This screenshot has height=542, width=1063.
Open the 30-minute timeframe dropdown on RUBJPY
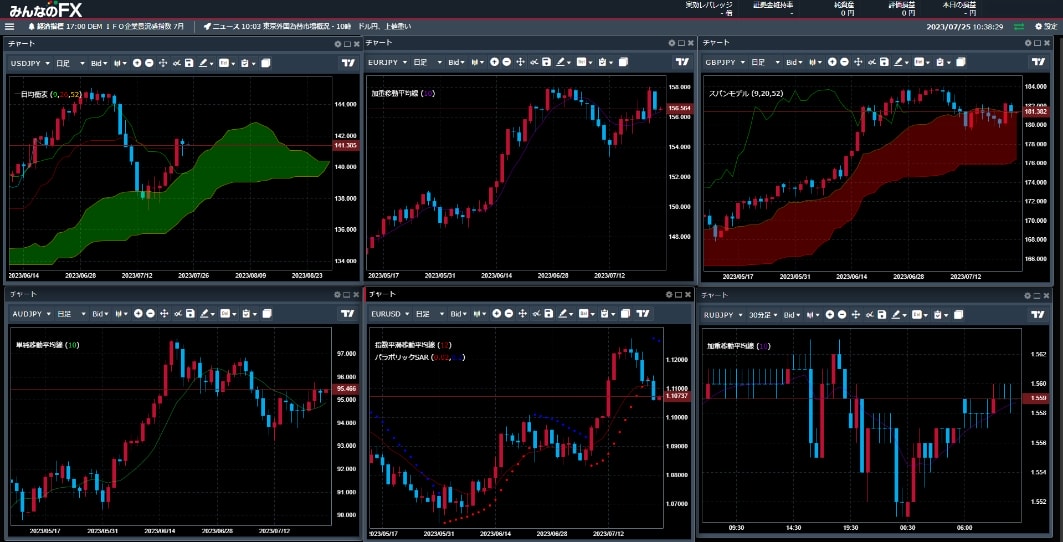764,314
